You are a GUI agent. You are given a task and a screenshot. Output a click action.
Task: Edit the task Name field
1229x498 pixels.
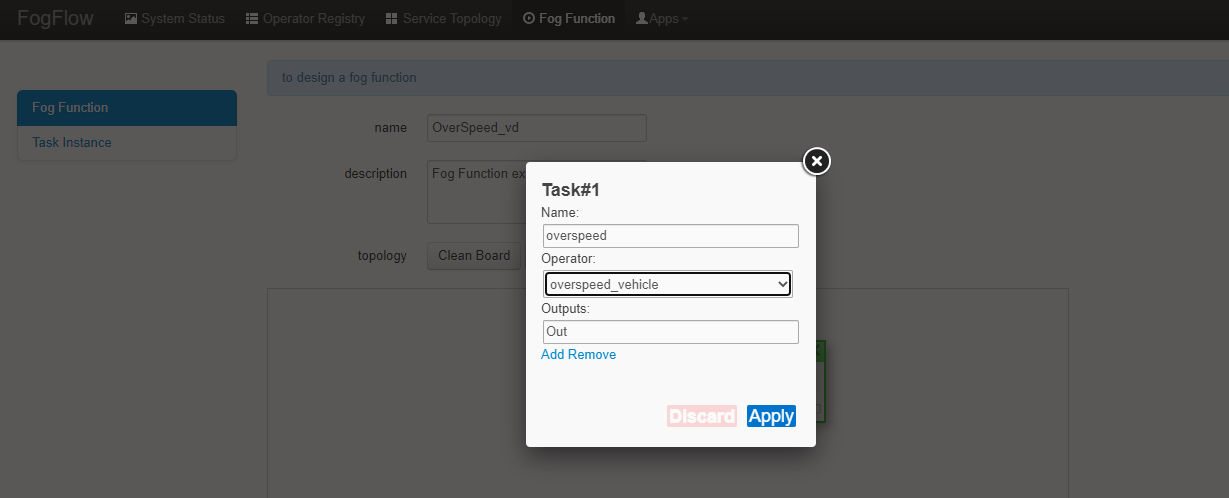[671, 236]
